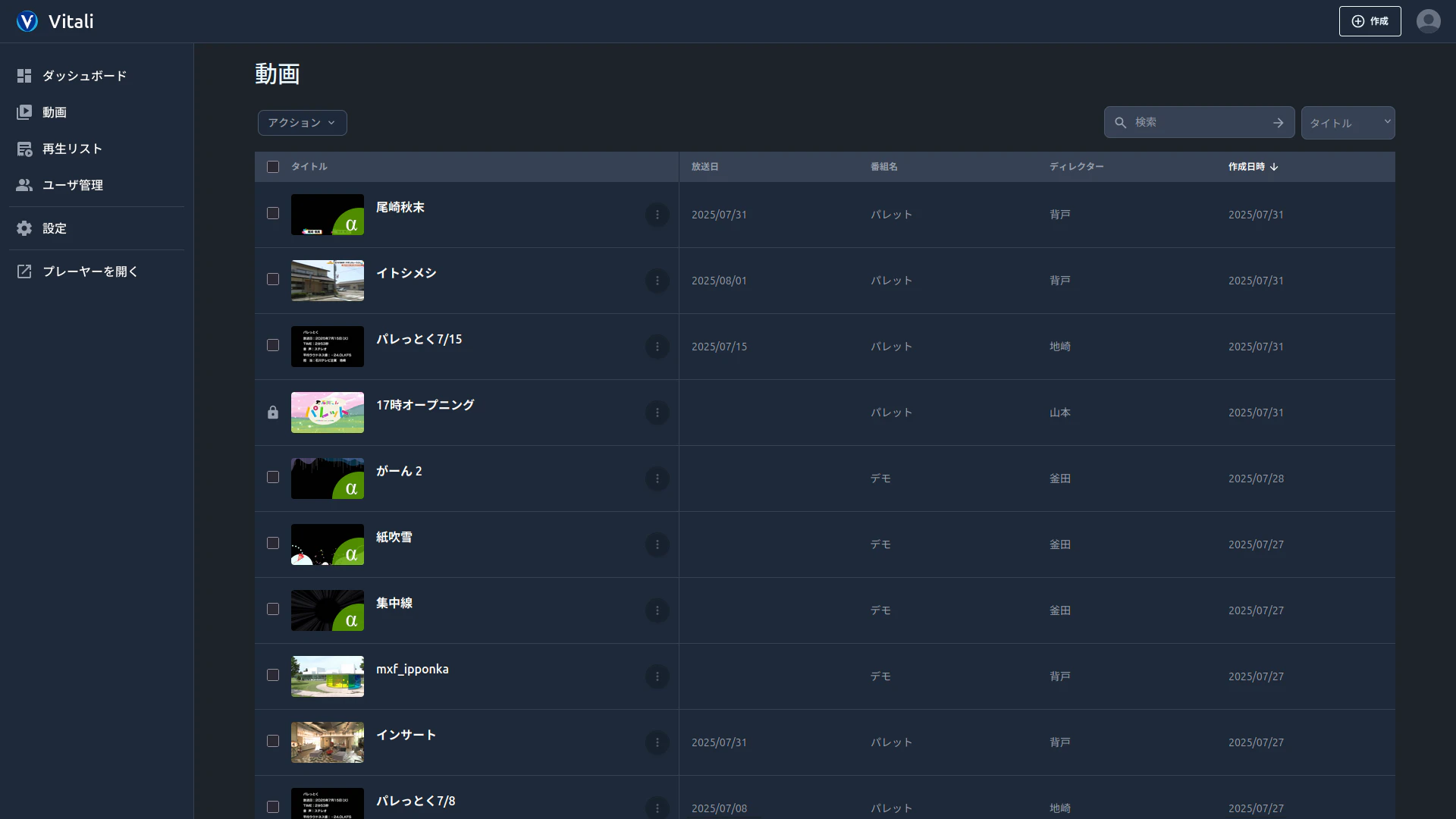1456x819 pixels.
Task: Open more options for 紙吹雪
Action: [657, 544]
